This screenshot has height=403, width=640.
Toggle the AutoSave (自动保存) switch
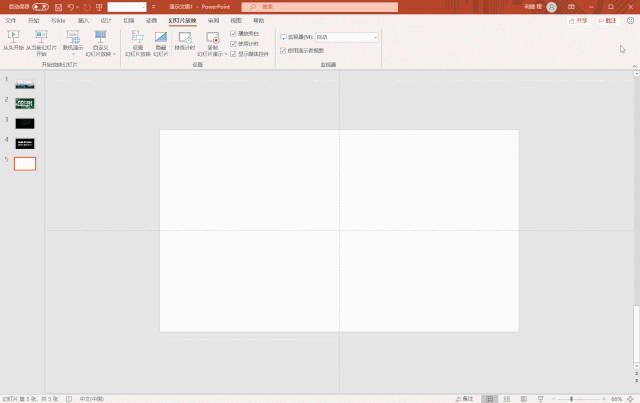[x=40, y=7]
